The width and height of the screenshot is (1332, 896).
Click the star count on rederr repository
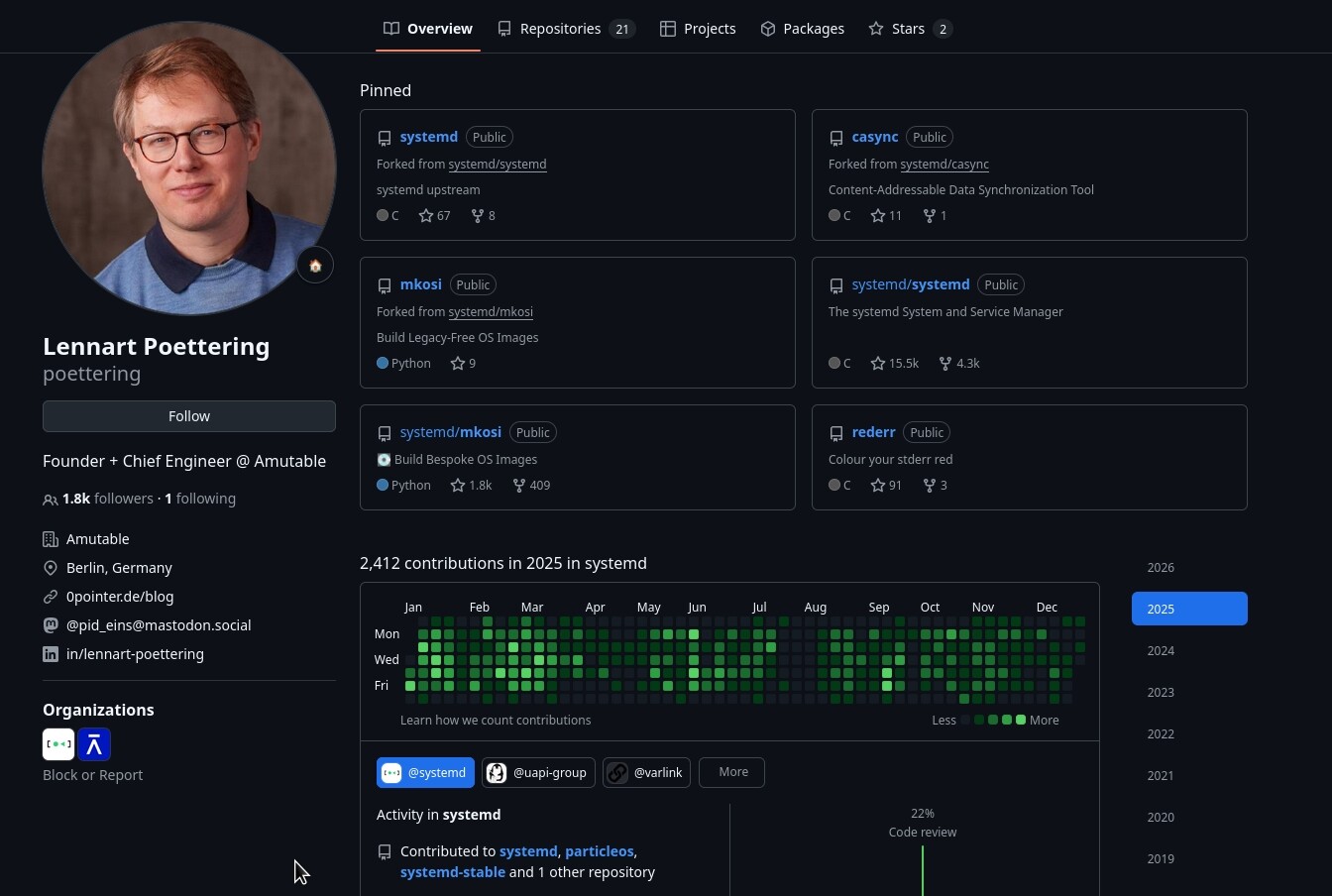[885, 486]
